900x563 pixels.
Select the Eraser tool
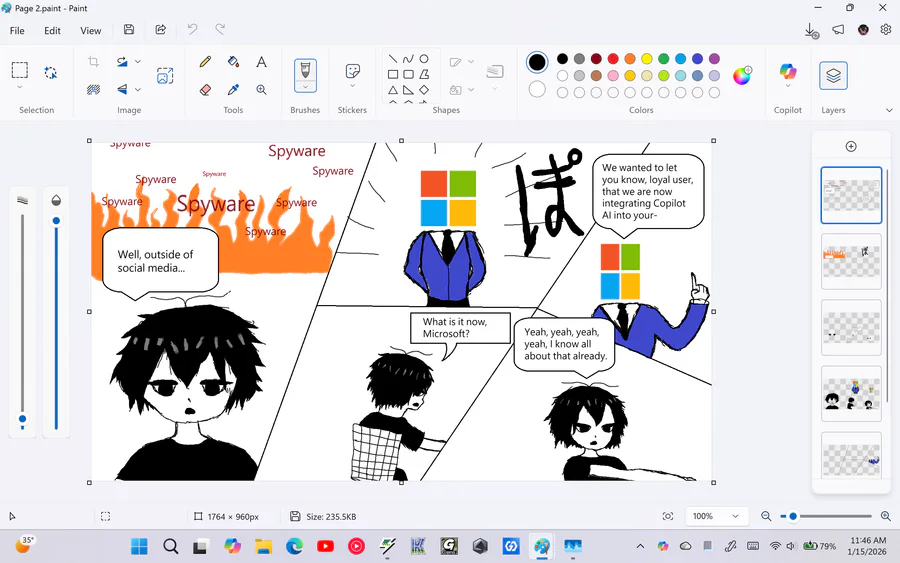pyautogui.click(x=205, y=90)
